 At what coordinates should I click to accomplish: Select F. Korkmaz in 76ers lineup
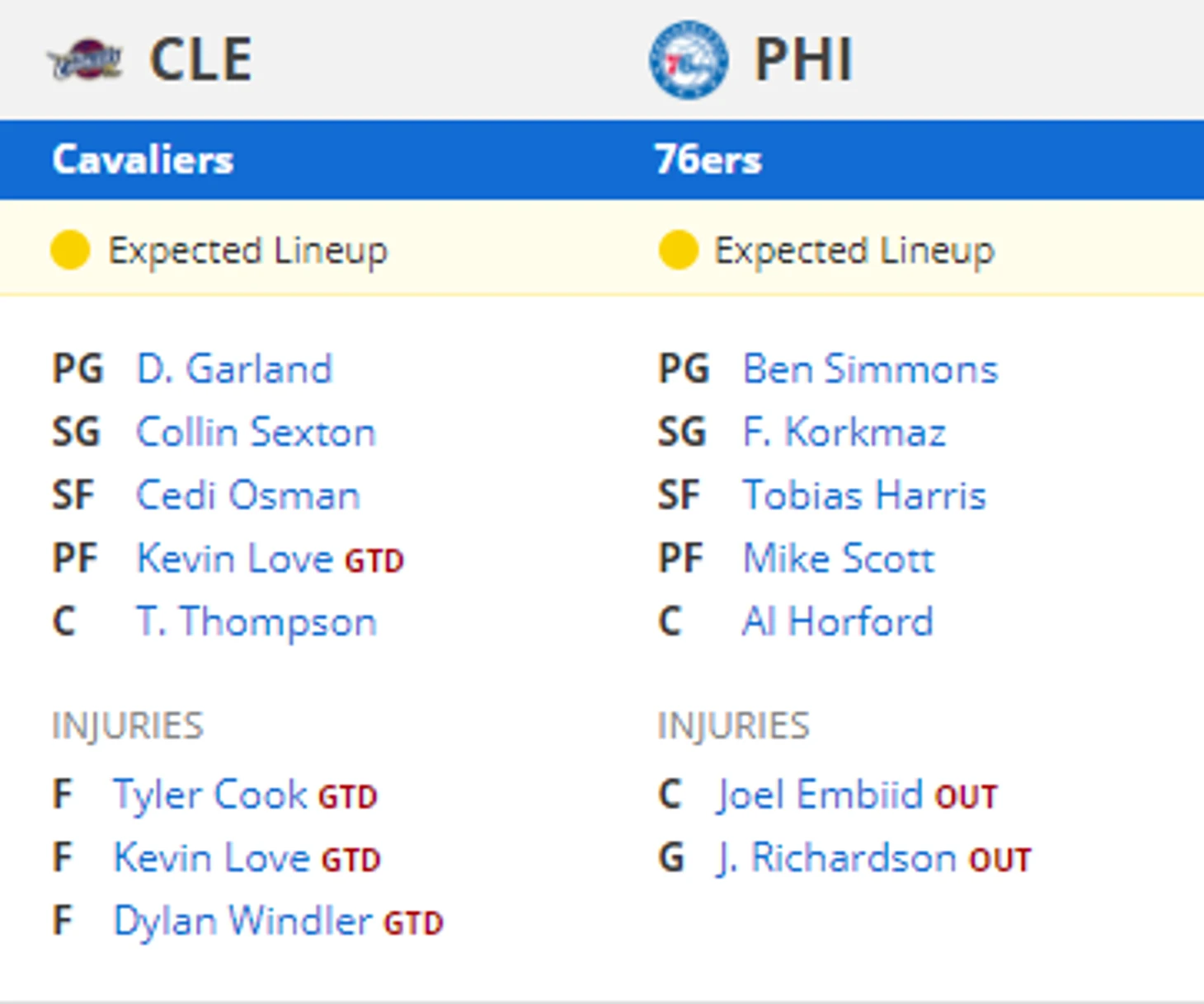coord(844,432)
